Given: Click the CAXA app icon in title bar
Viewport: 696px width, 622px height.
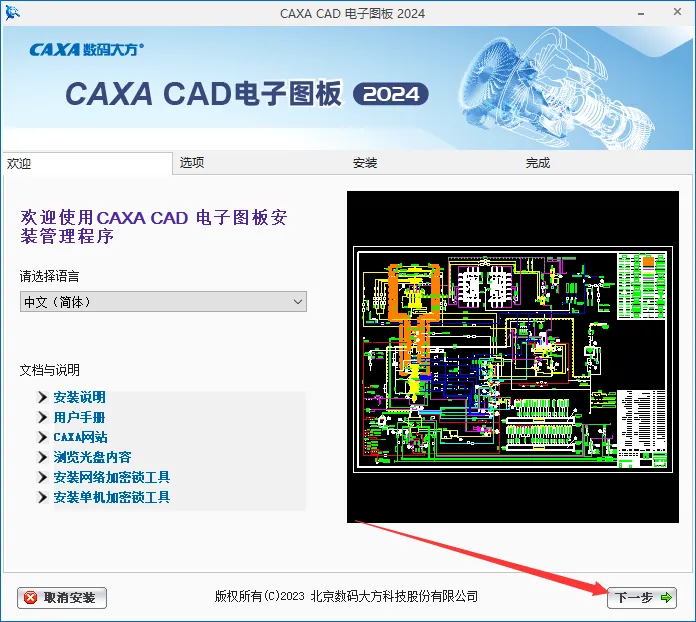Looking at the screenshot, I should click(12, 13).
